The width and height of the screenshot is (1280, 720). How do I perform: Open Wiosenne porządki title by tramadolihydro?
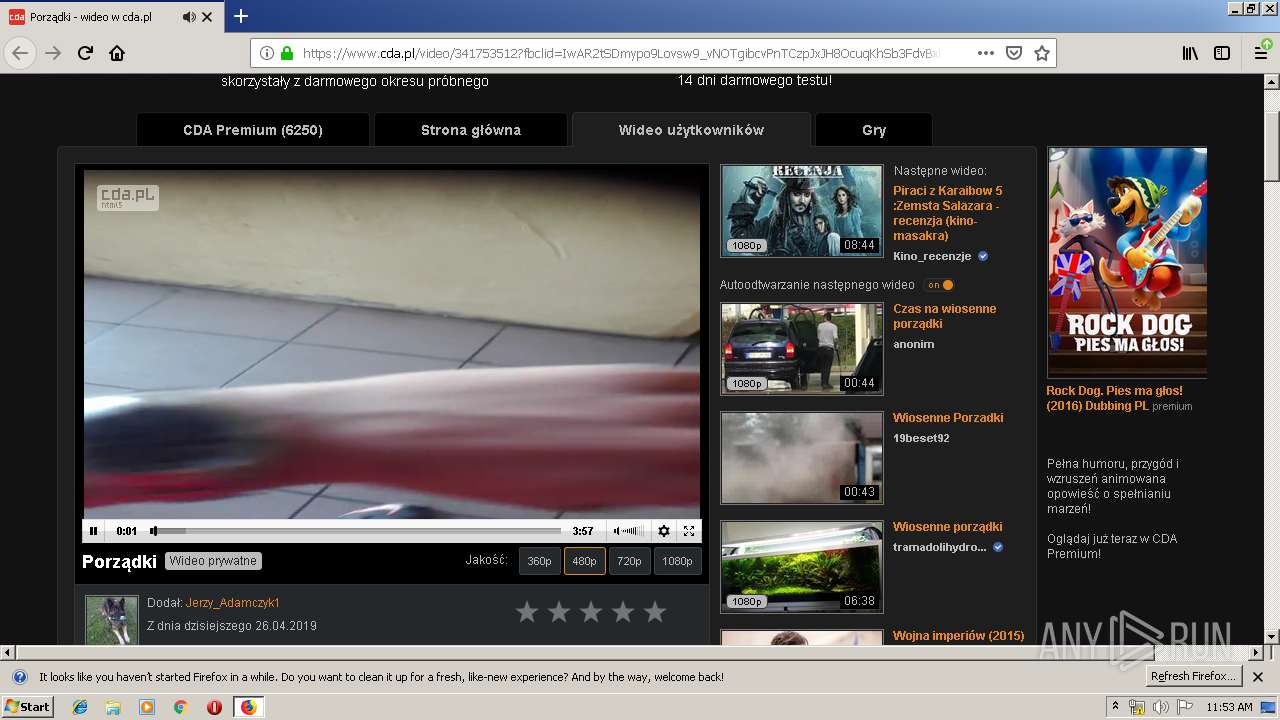(x=947, y=527)
